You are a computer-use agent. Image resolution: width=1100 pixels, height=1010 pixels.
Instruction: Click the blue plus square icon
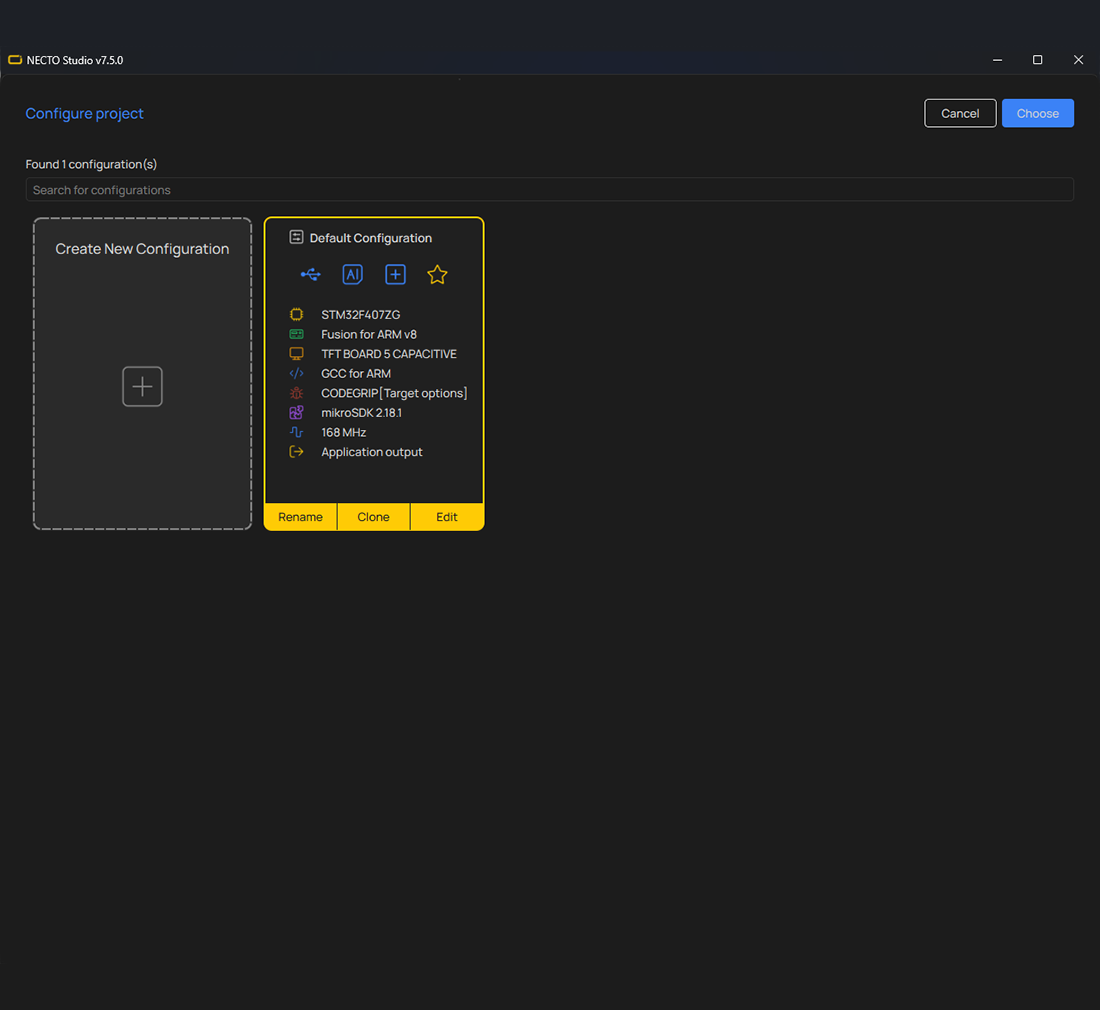coord(395,274)
